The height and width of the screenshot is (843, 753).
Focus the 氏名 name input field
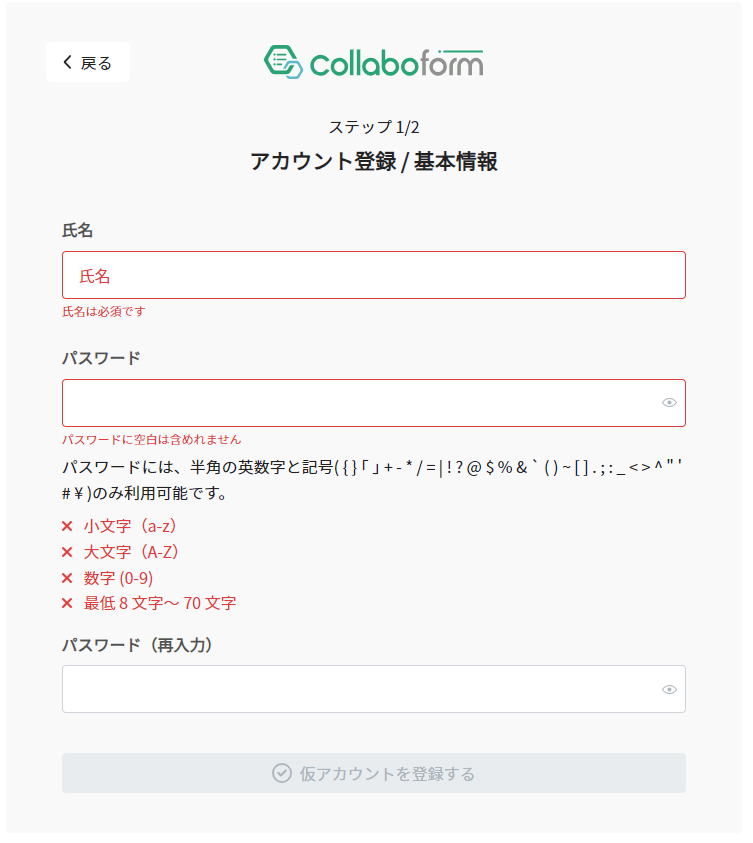[x=374, y=275]
